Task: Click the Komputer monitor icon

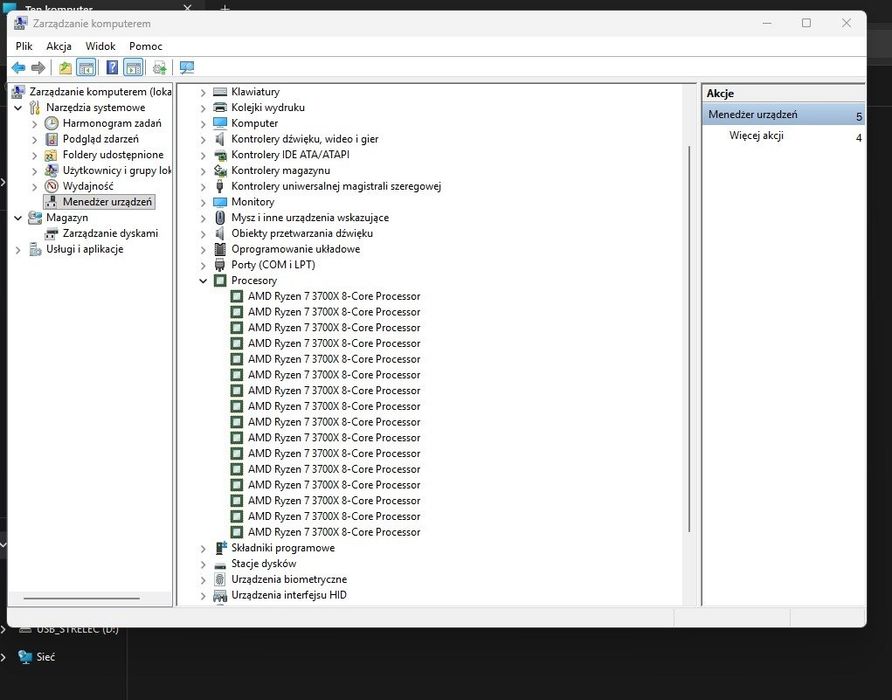Action: point(220,123)
